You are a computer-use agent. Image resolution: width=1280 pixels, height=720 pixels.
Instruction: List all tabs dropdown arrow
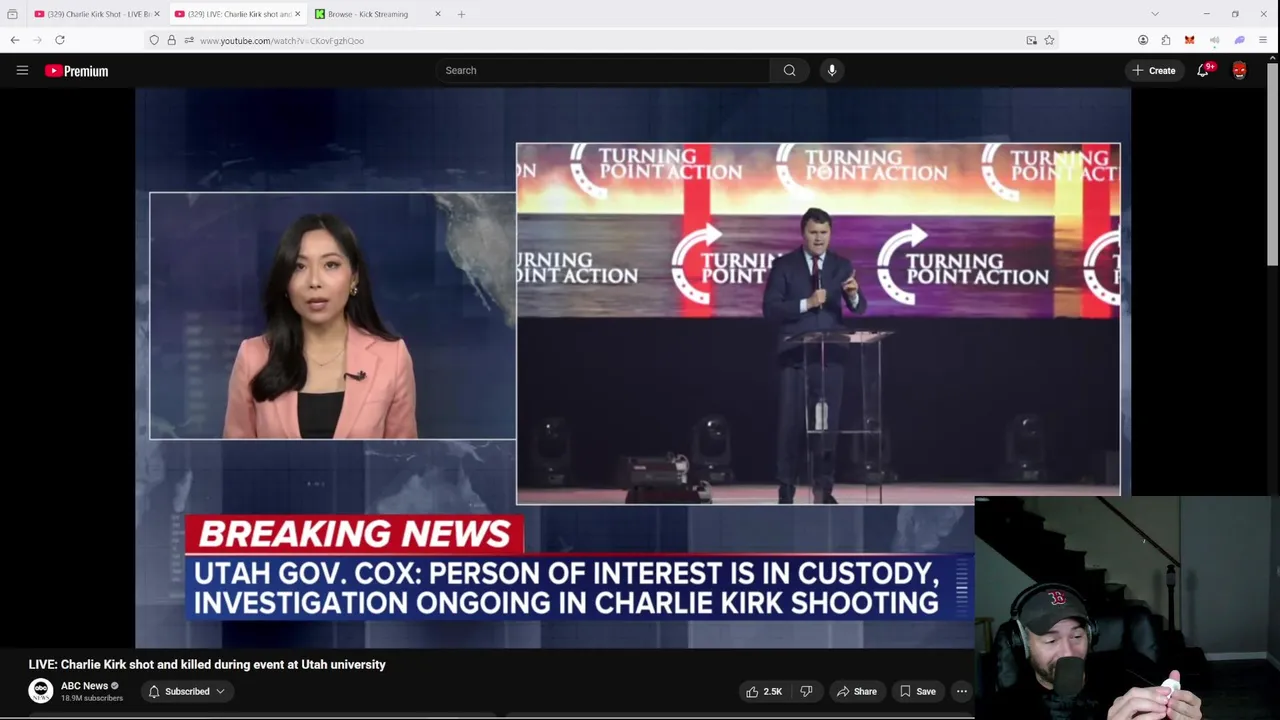pos(1155,14)
